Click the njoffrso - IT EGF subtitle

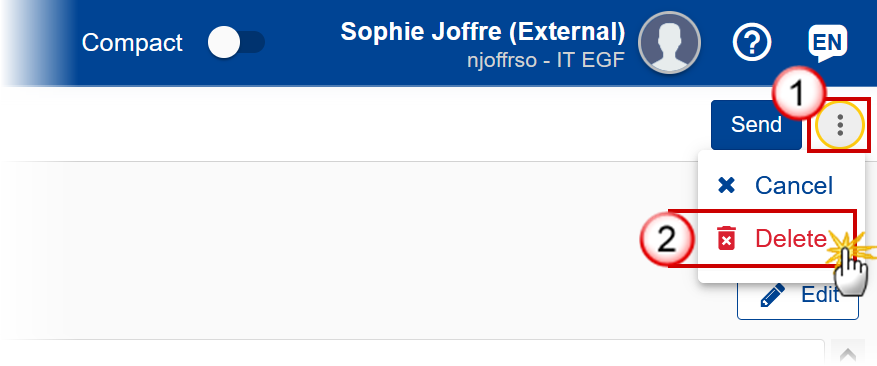[x=545, y=60]
